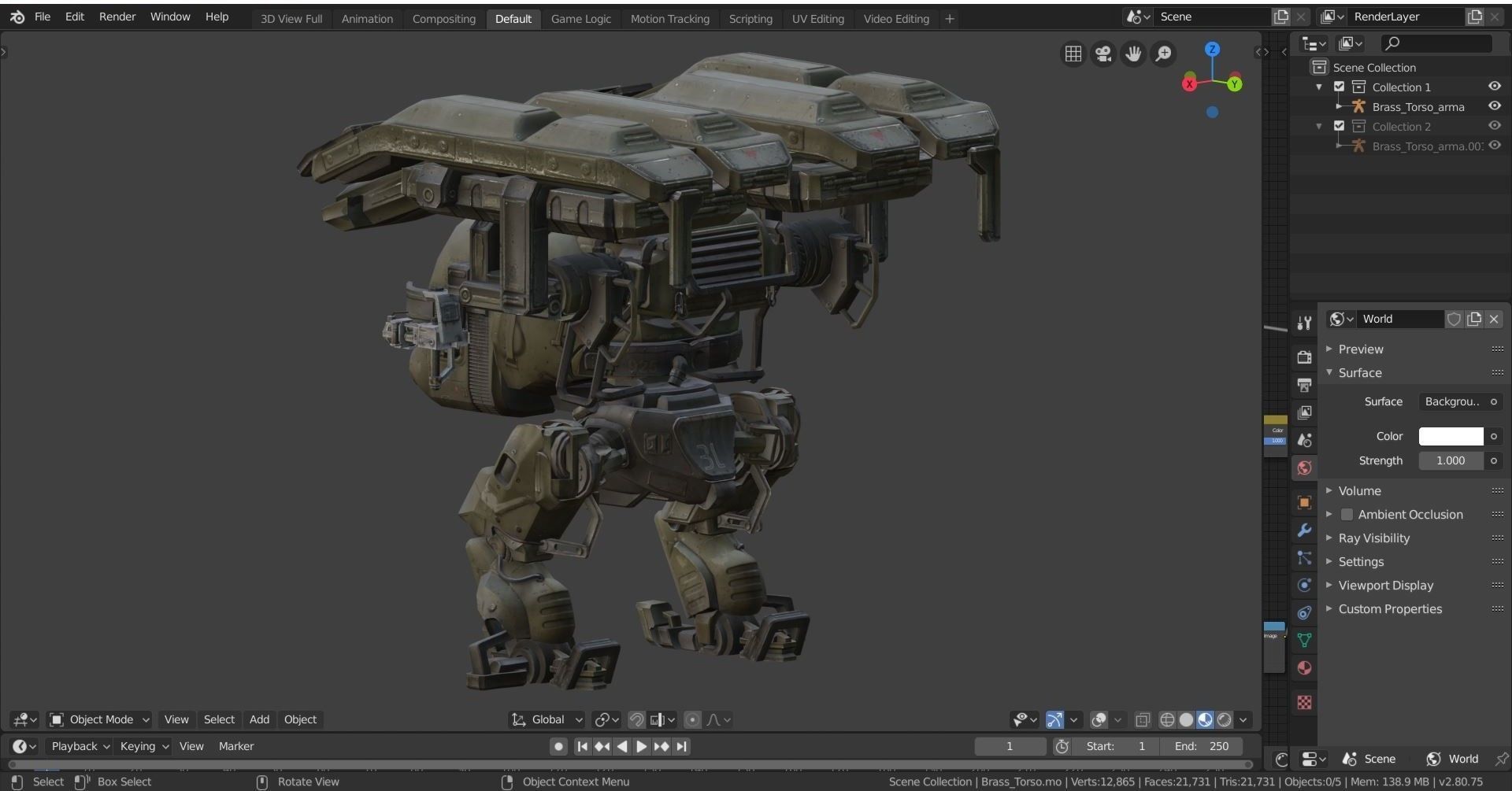Click the End frame 250 field
The height and width of the screenshot is (791, 1512).
[1201, 746]
